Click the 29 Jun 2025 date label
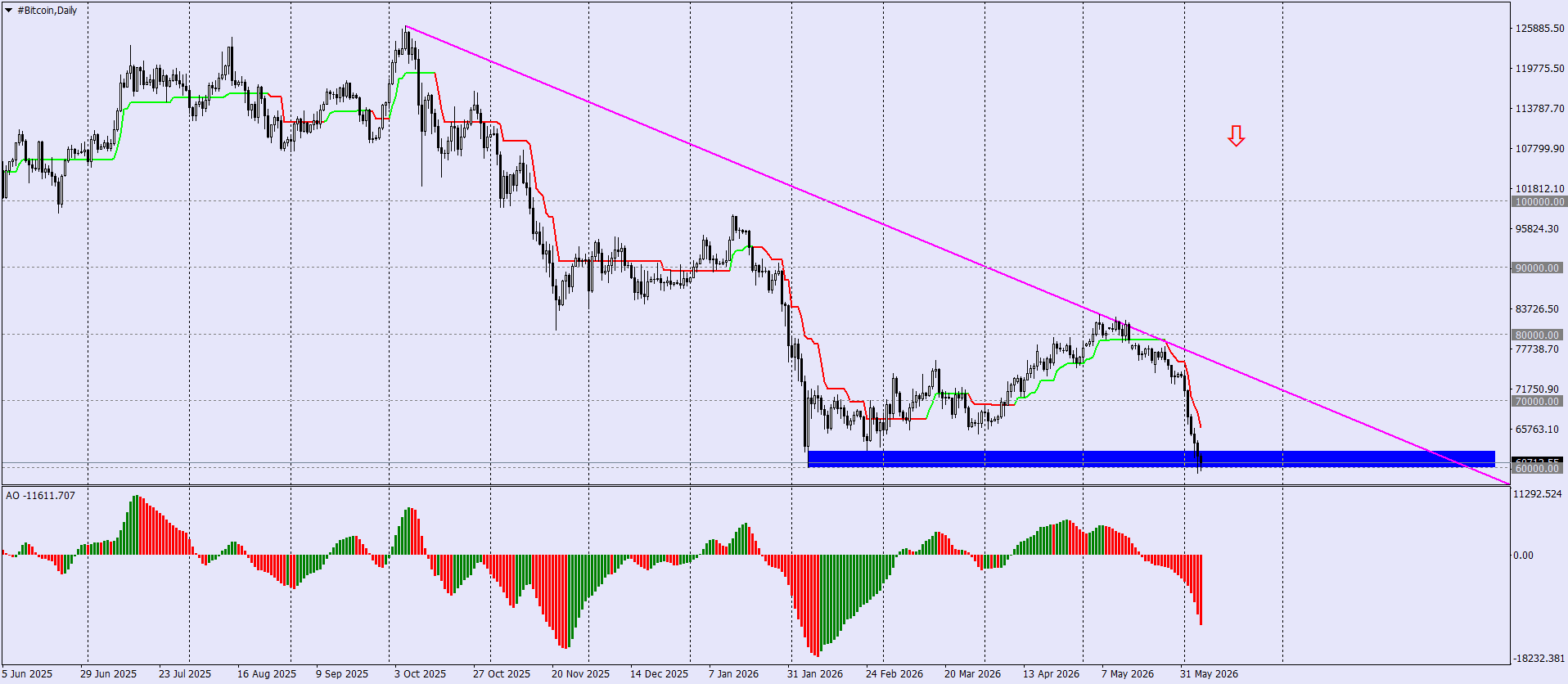Image resolution: width=1568 pixels, height=684 pixels. click(108, 674)
